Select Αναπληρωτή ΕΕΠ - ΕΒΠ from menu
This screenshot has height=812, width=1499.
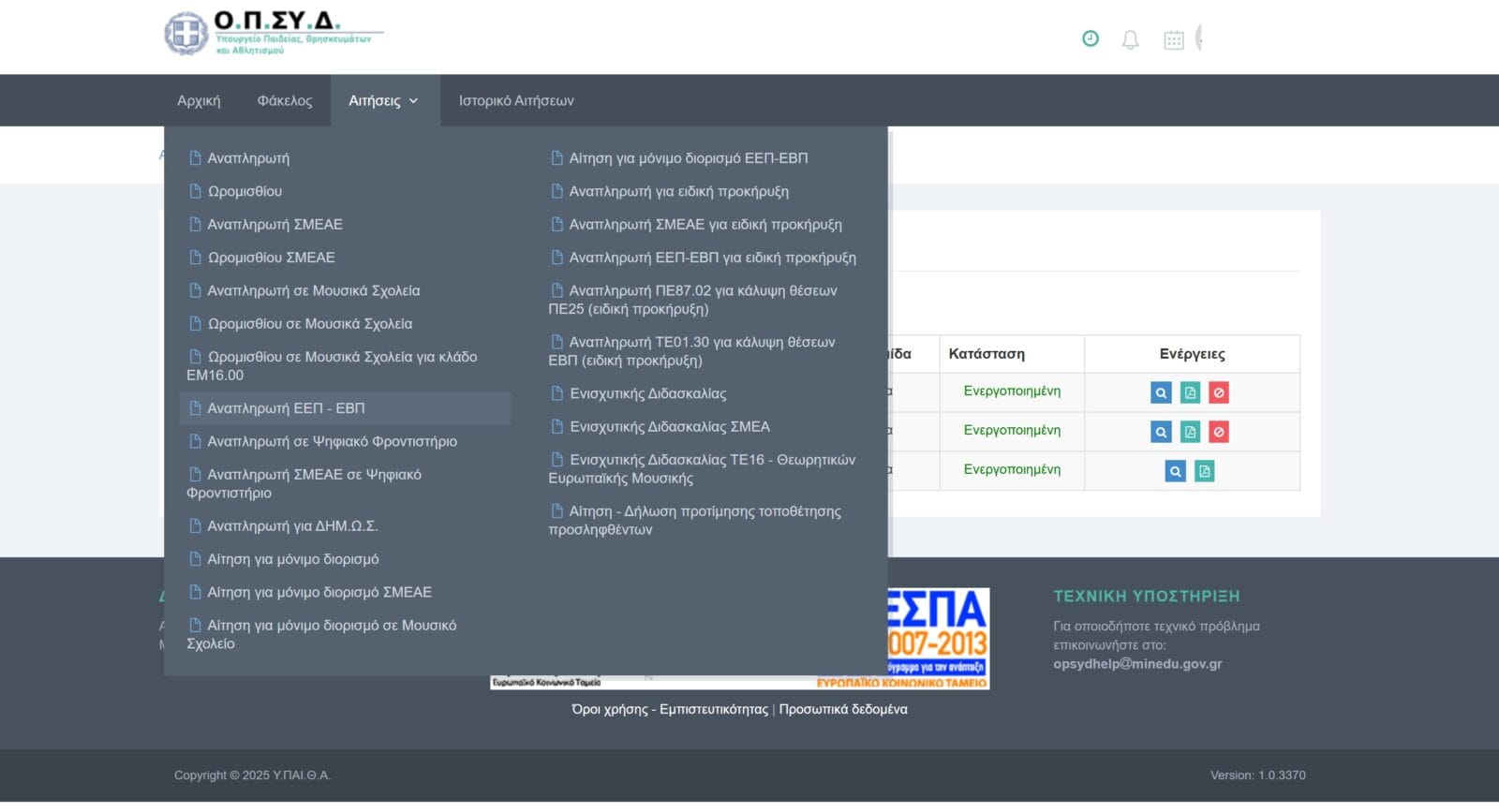click(x=286, y=408)
